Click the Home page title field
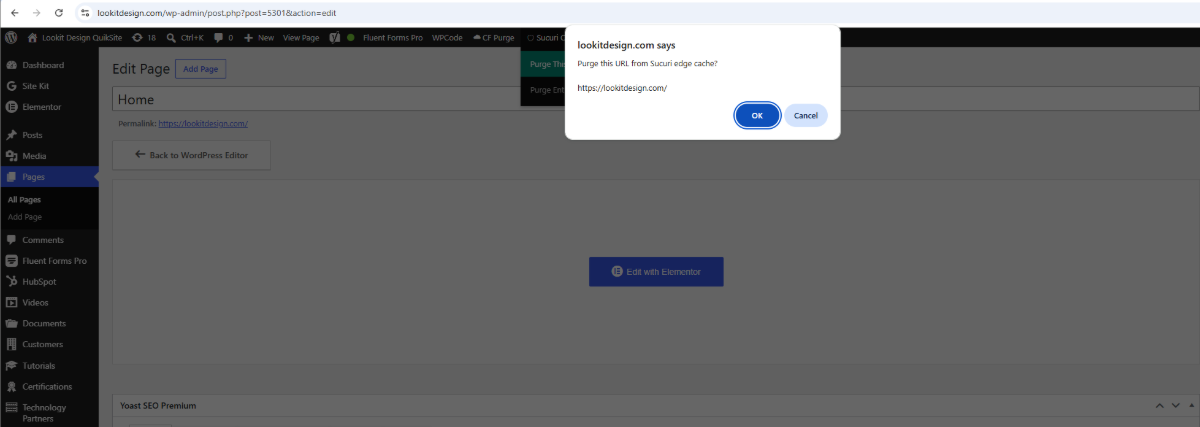 click(x=655, y=100)
